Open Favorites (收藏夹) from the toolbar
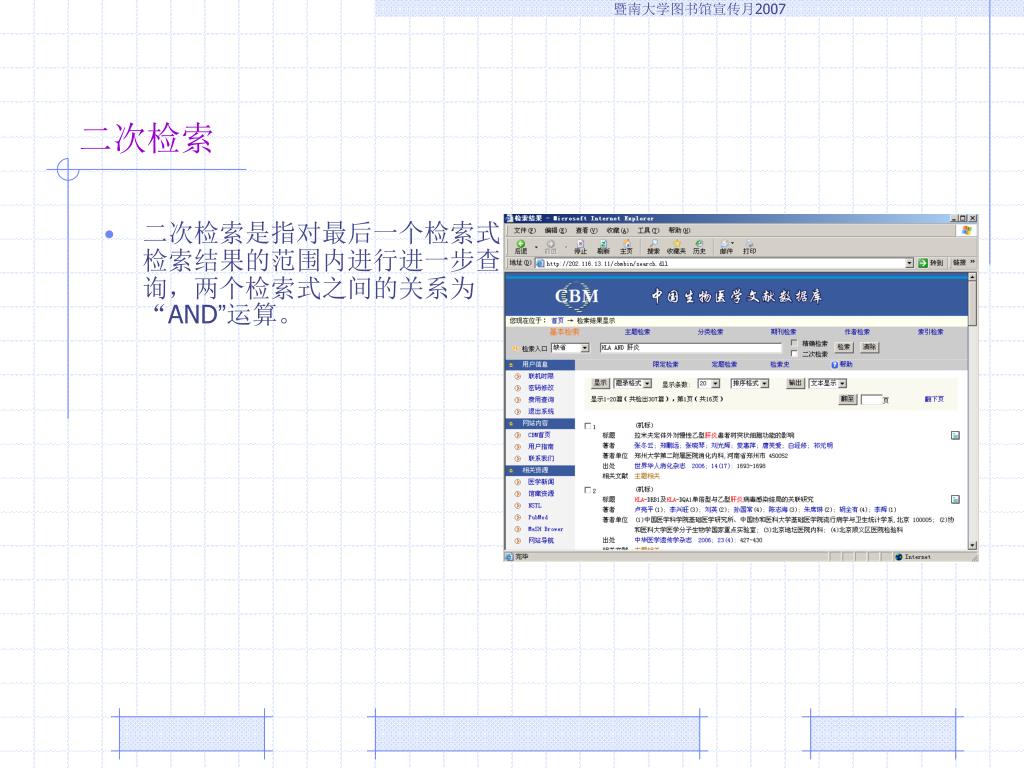The height and width of the screenshot is (768, 1024). (676, 246)
